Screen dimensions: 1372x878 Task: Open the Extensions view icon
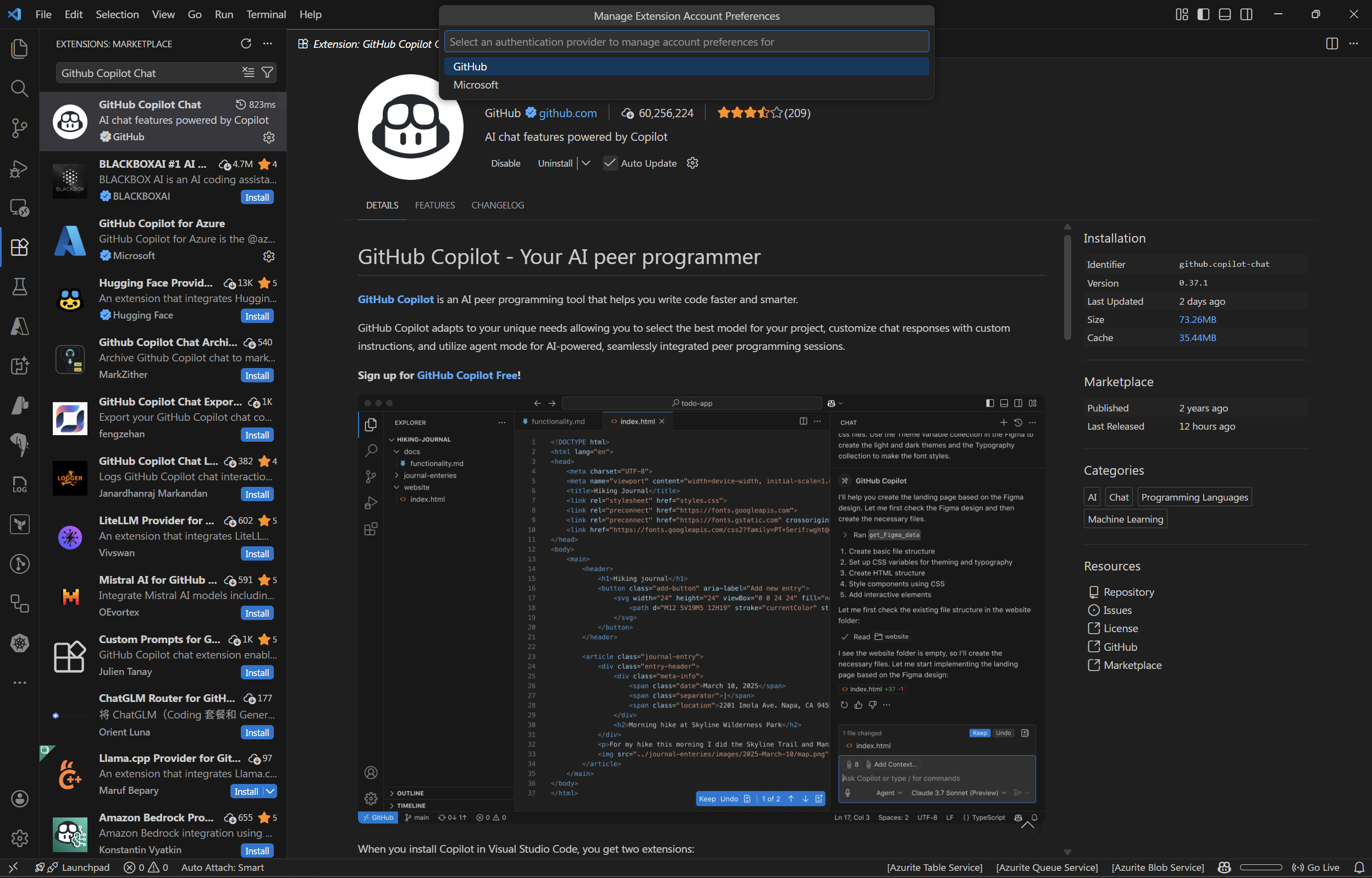(19, 247)
